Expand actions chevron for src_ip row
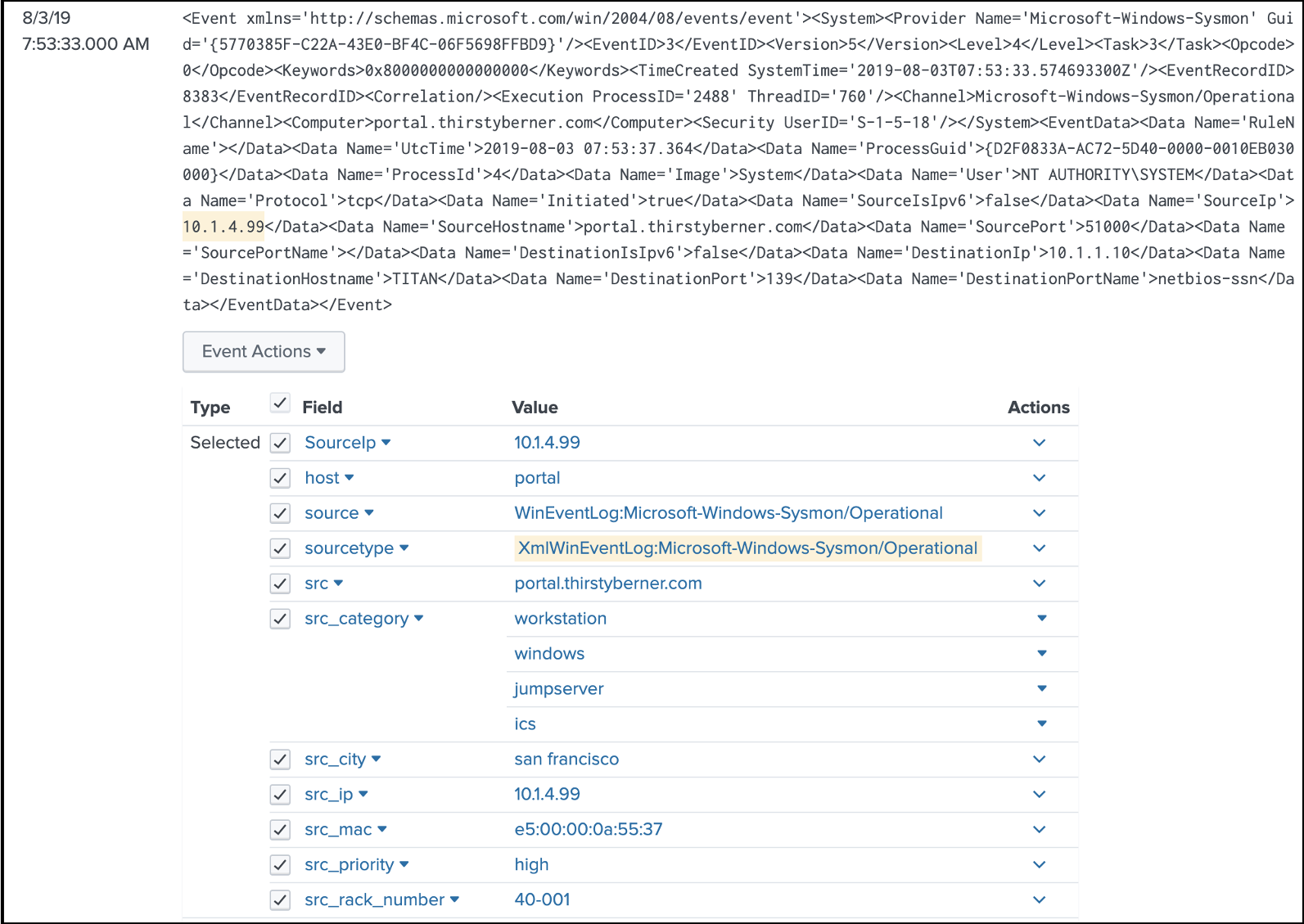Image resolution: width=1304 pixels, height=924 pixels. click(x=1039, y=795)
